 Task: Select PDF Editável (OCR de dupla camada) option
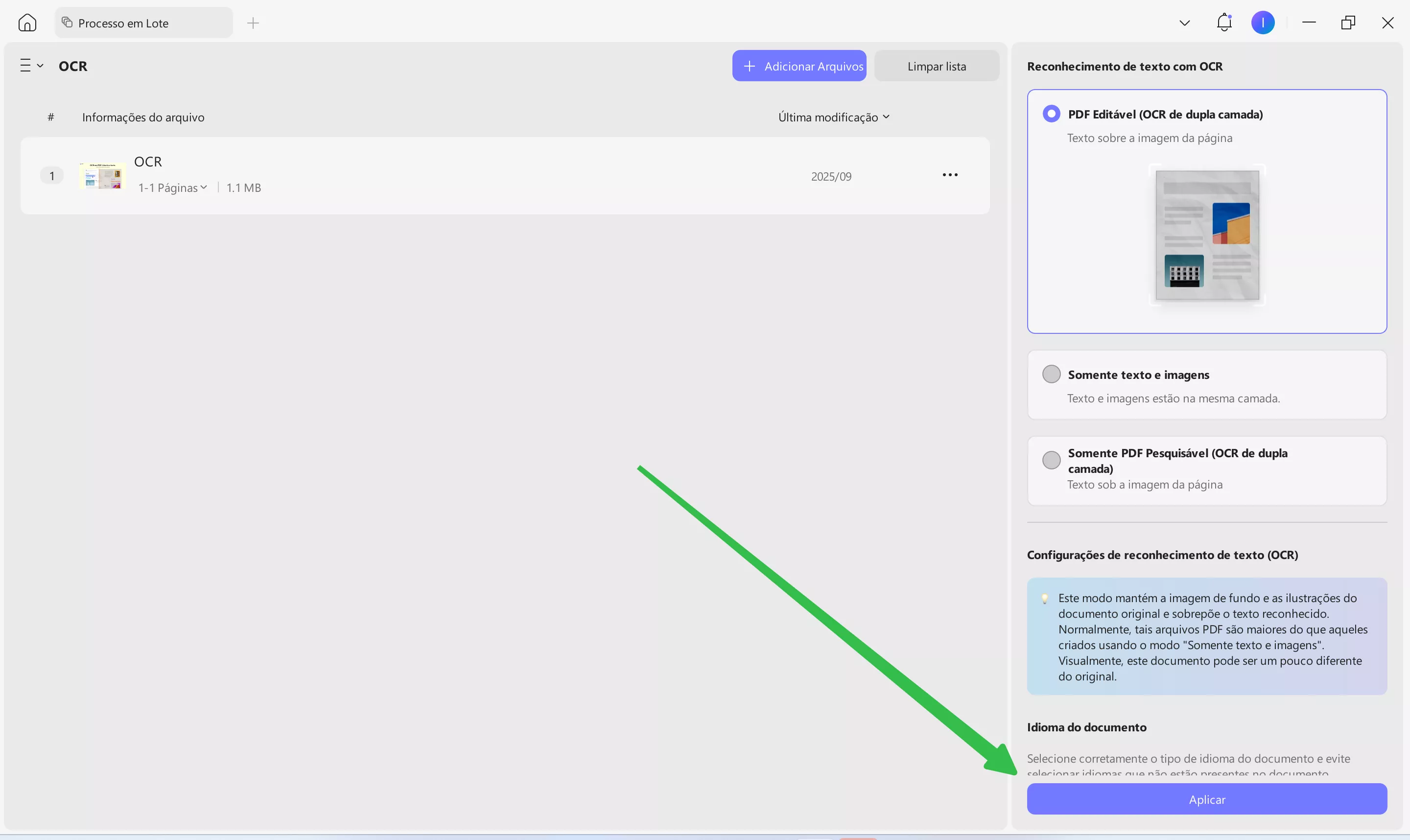1051,114
